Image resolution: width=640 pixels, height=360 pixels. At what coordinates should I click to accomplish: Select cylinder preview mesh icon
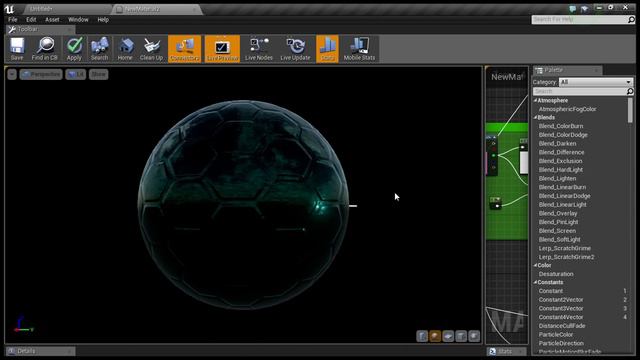(x=422, y=336)
